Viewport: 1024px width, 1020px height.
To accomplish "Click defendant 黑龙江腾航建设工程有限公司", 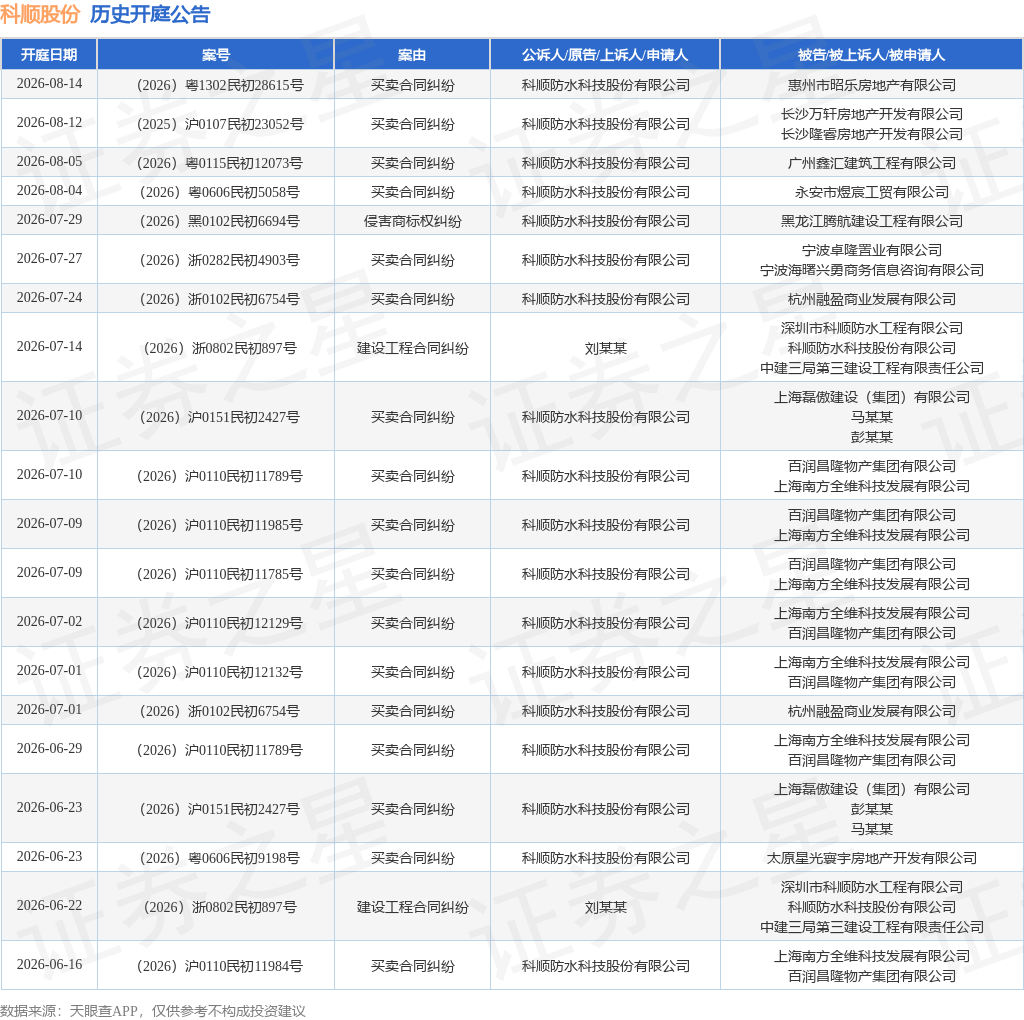I will [872, 221].
